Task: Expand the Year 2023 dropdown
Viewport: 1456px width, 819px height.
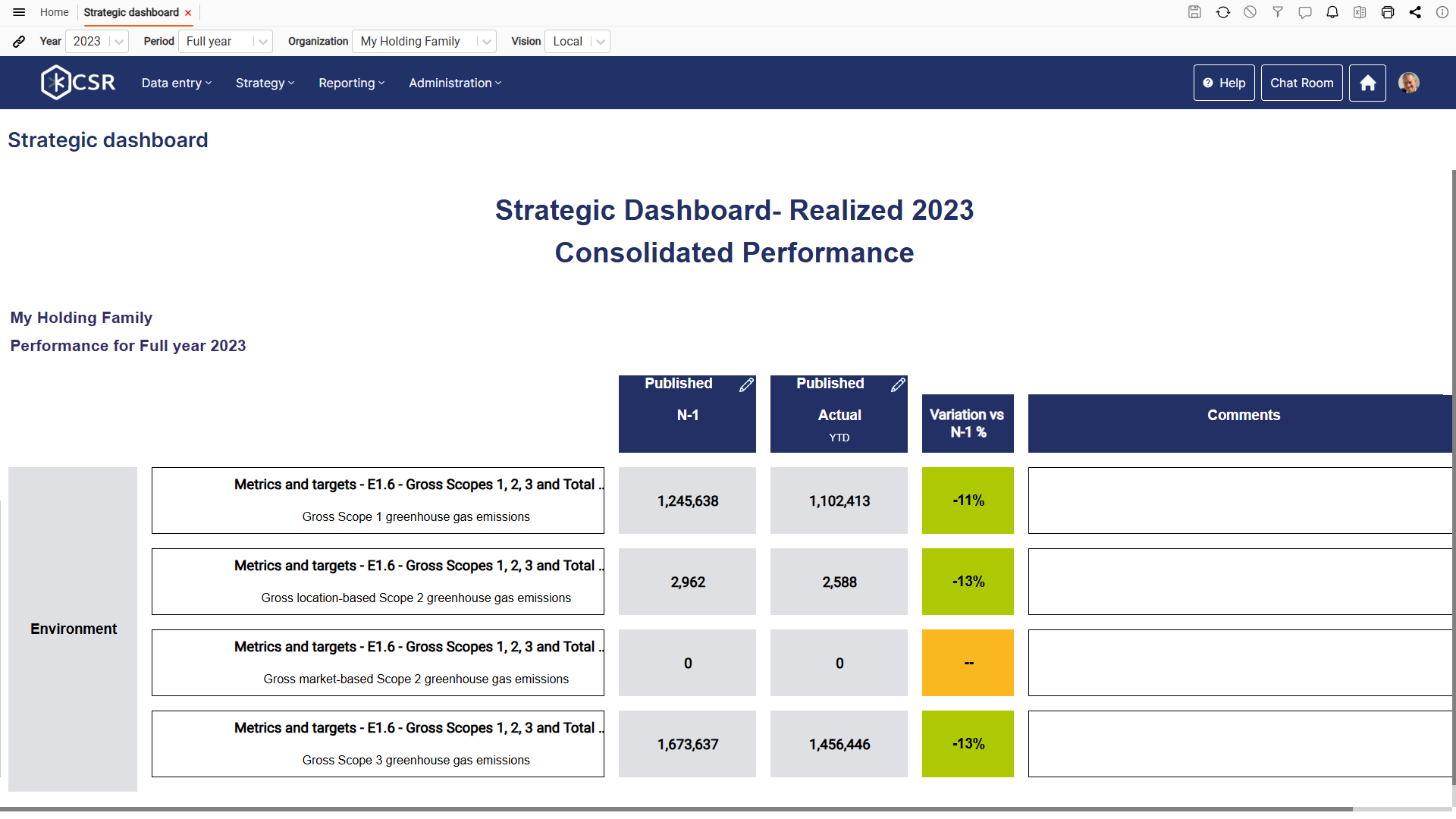Action: (118, 42)
